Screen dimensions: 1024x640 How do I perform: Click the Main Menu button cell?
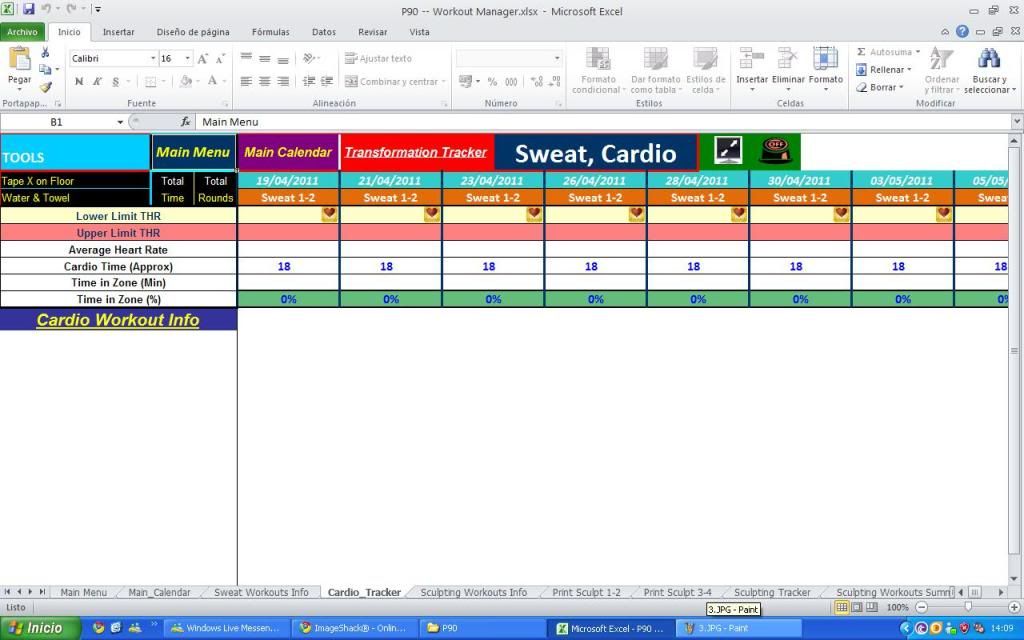tap(193, 152)
